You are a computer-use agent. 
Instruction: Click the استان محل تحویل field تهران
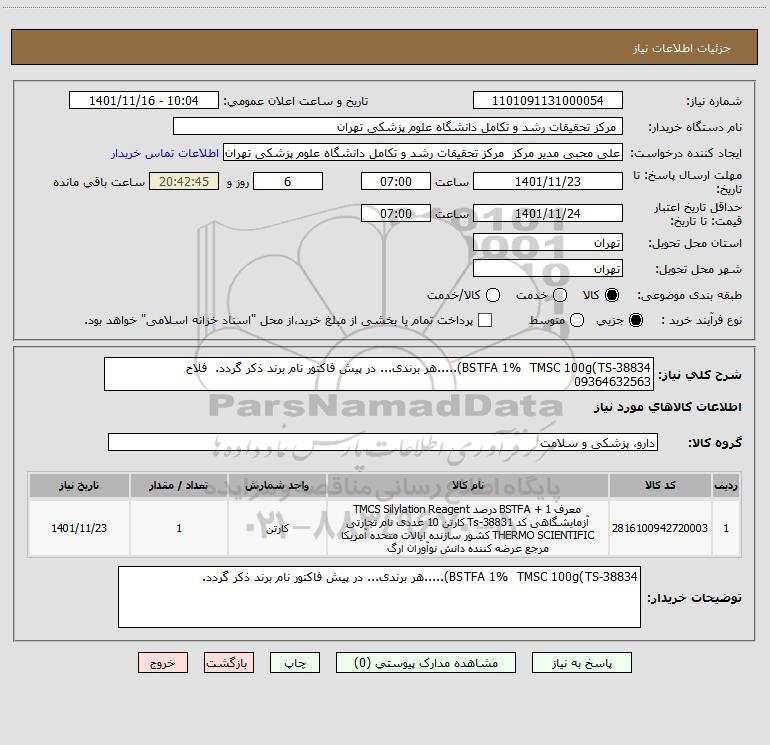[548, 243]
